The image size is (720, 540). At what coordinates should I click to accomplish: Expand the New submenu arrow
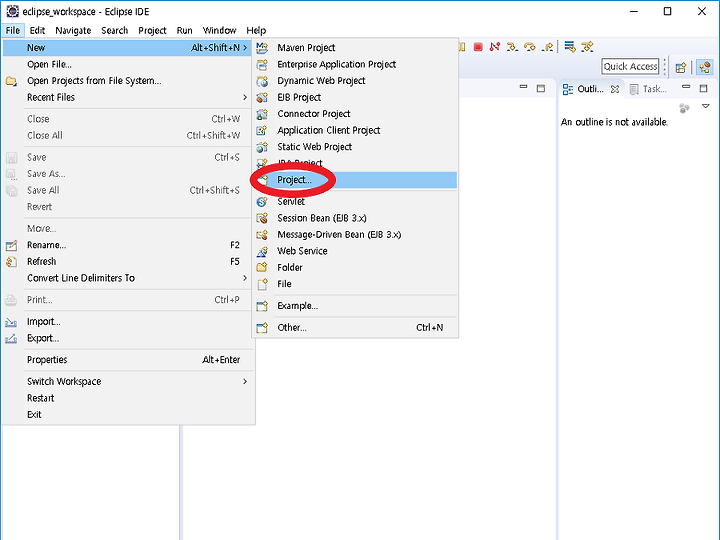[x=245, y=48]
